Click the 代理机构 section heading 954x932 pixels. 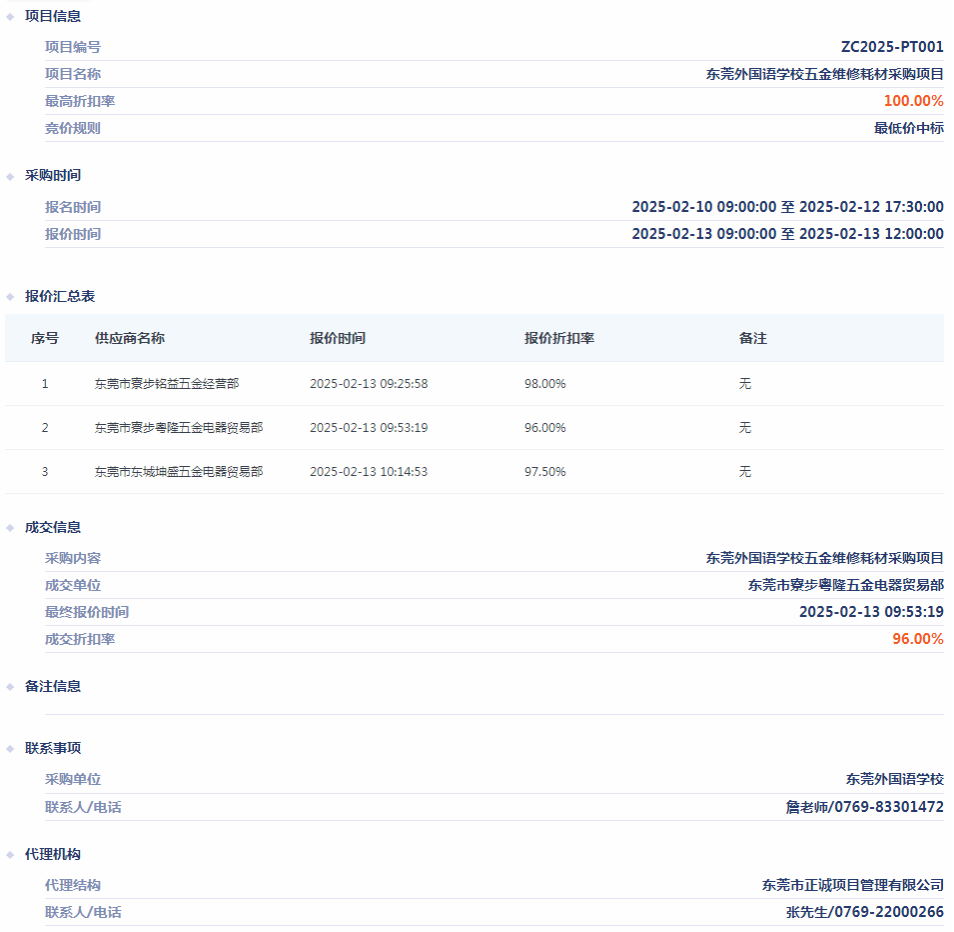[53, 854]
